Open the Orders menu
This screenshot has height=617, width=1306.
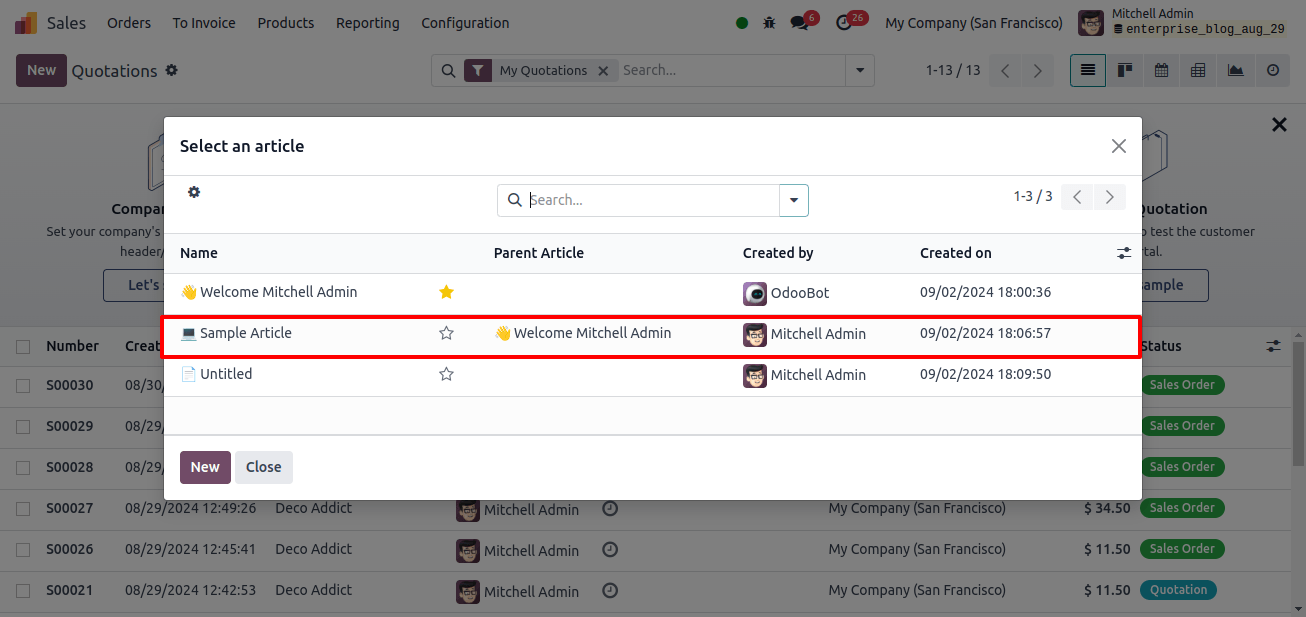[x=129, y=22]
